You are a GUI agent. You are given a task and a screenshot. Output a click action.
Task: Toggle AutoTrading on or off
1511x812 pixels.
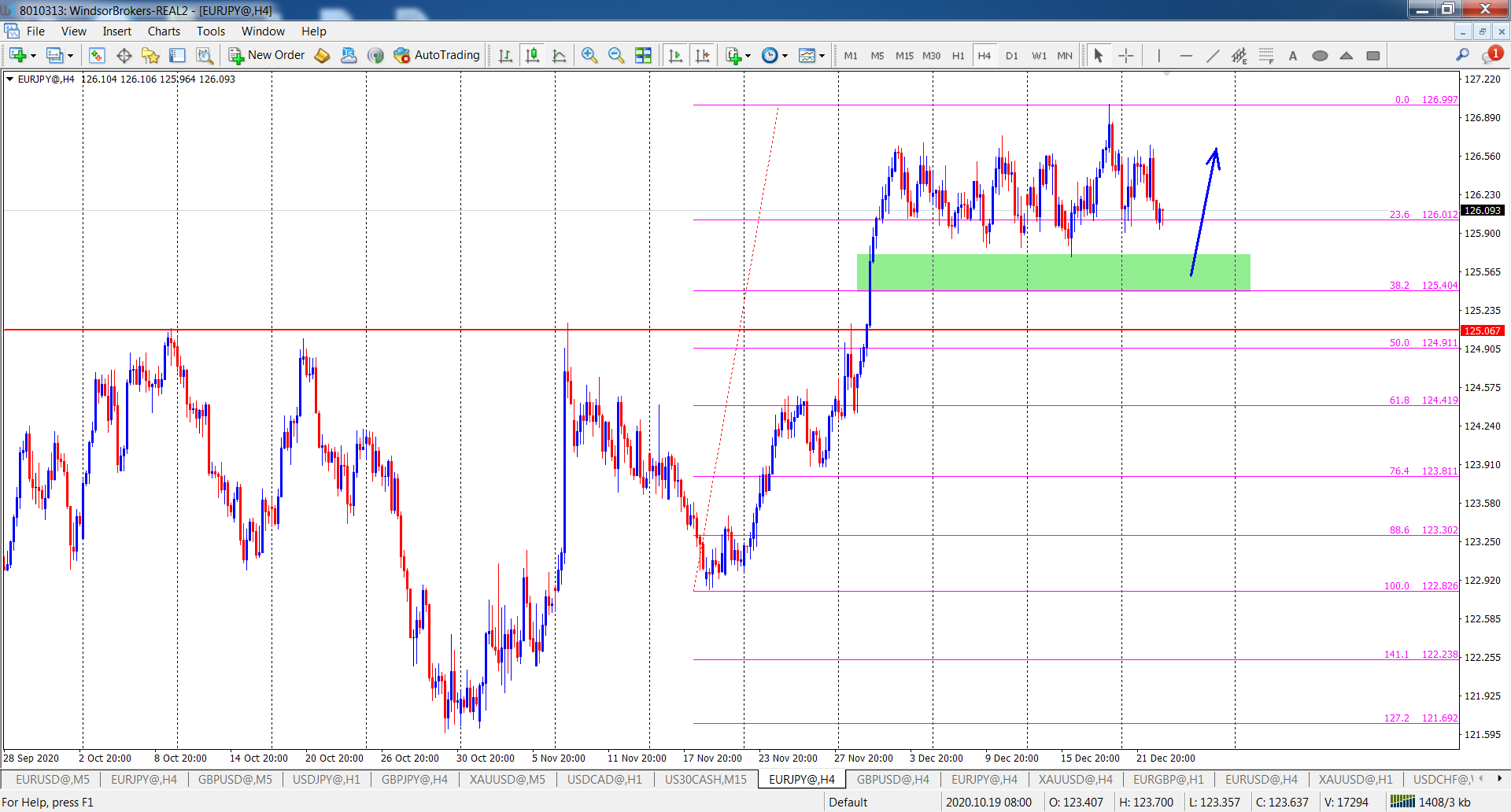click(437, 55)
